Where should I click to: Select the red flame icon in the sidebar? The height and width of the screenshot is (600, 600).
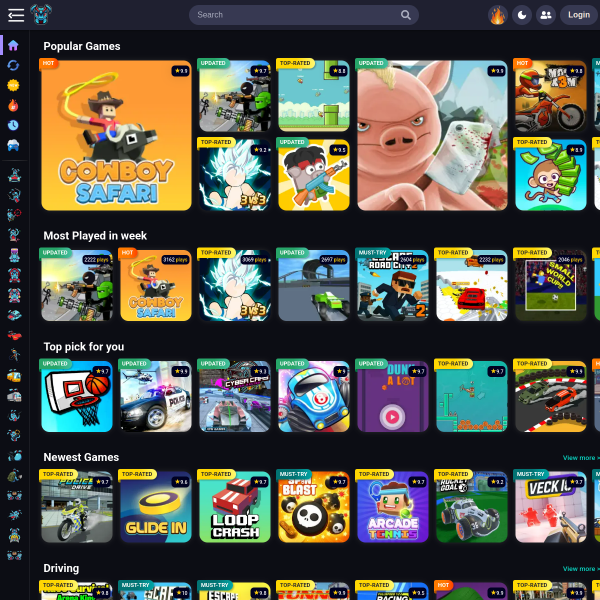[x=13, y=105]
